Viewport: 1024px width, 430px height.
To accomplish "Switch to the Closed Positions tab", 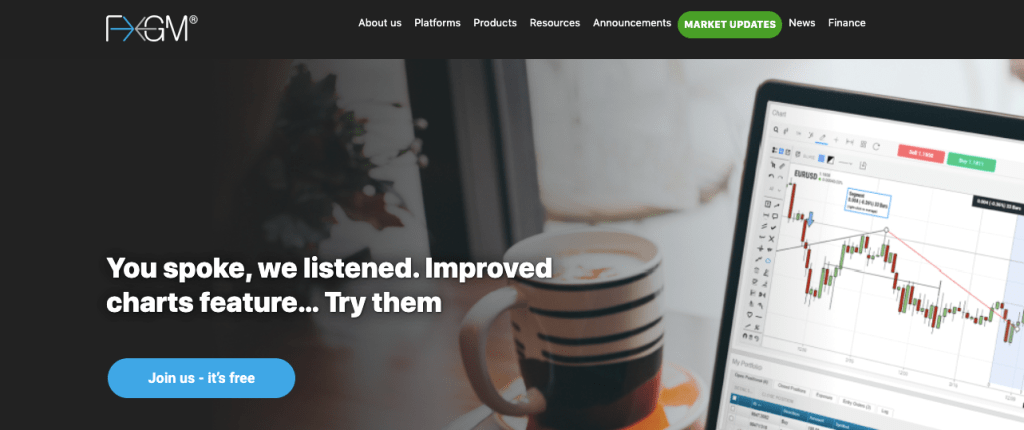I will pos(793,389).
